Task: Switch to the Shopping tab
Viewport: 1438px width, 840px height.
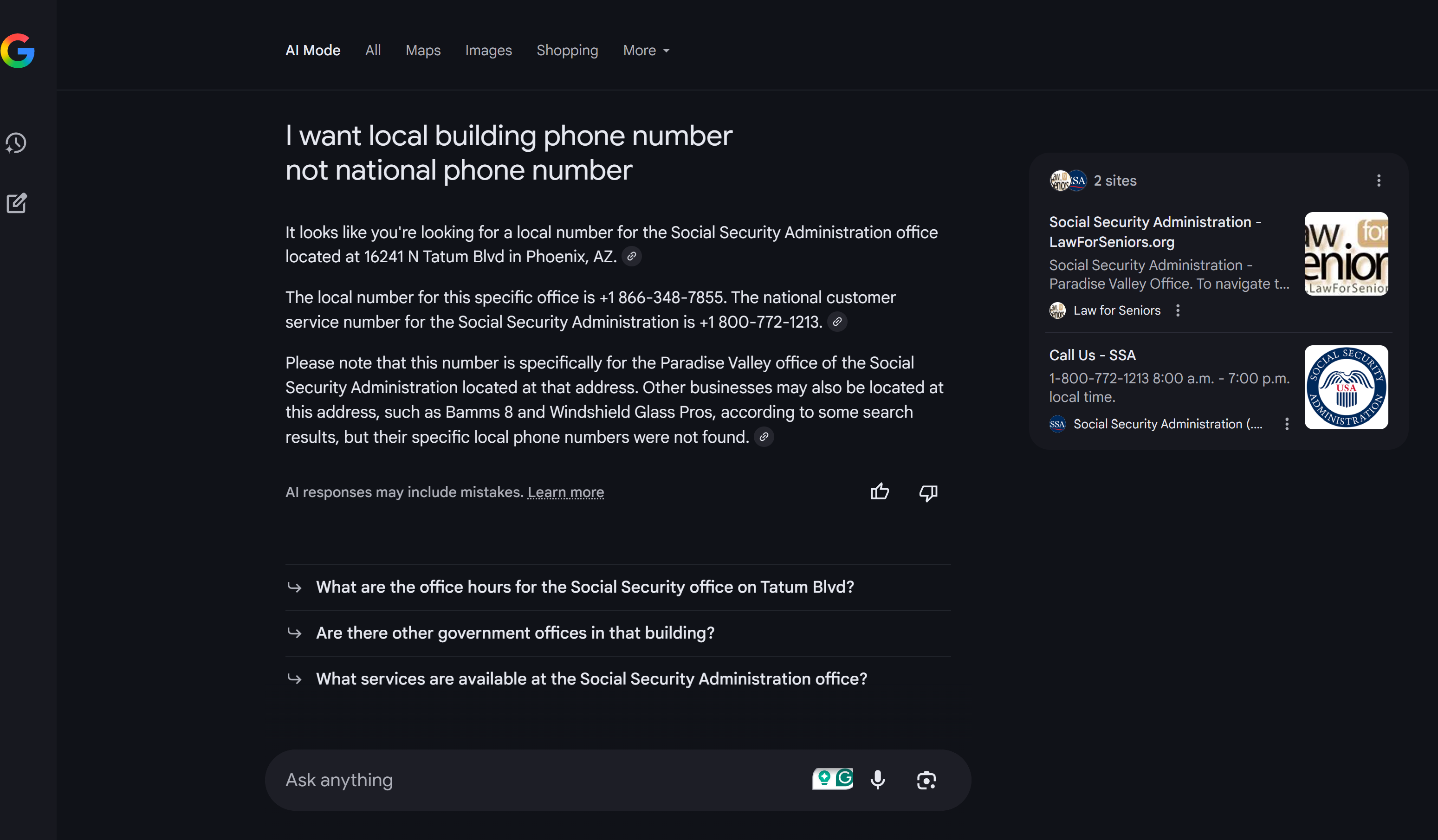Action: click(x=567, y=51)
